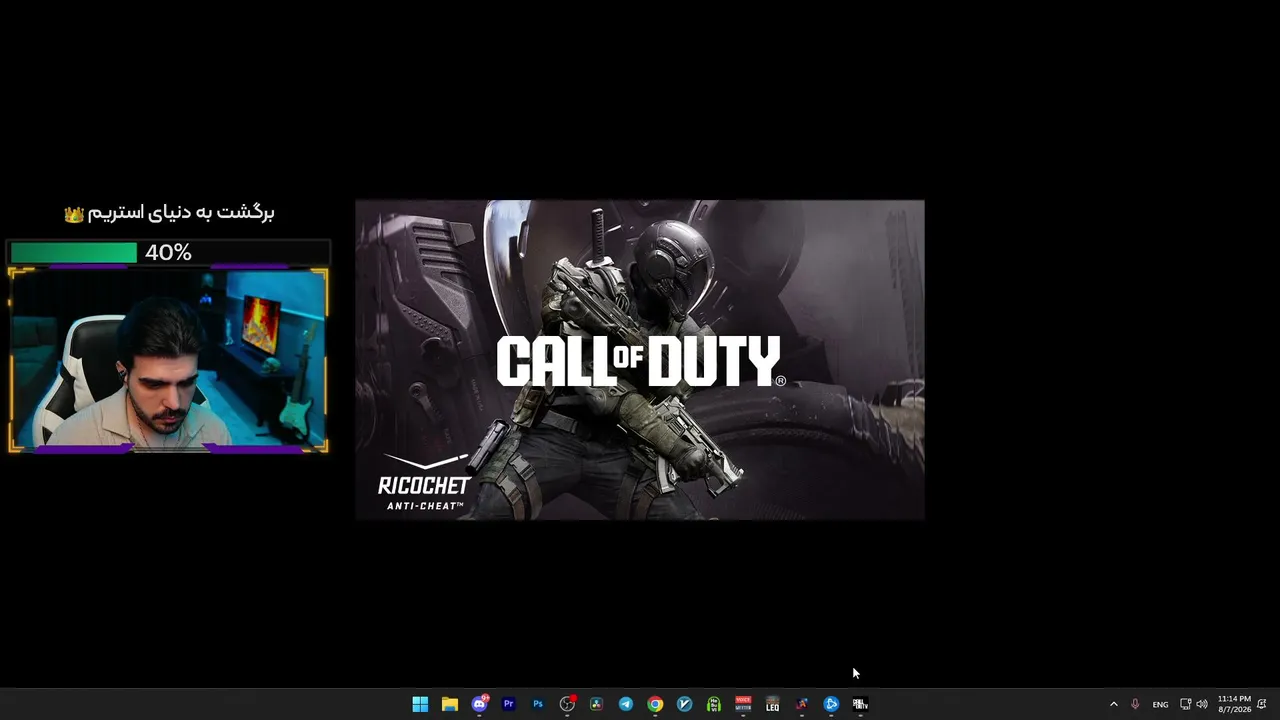Open the volume control tray icon
Viewport: 1280px width, 720px height.
1201,704
